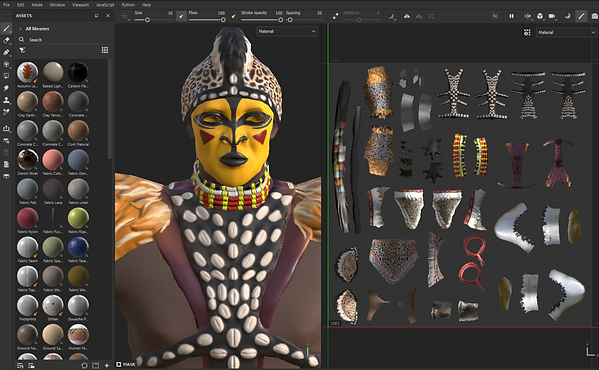Open the File menu
Screen dimensions: 599x370
pos(6,5)
